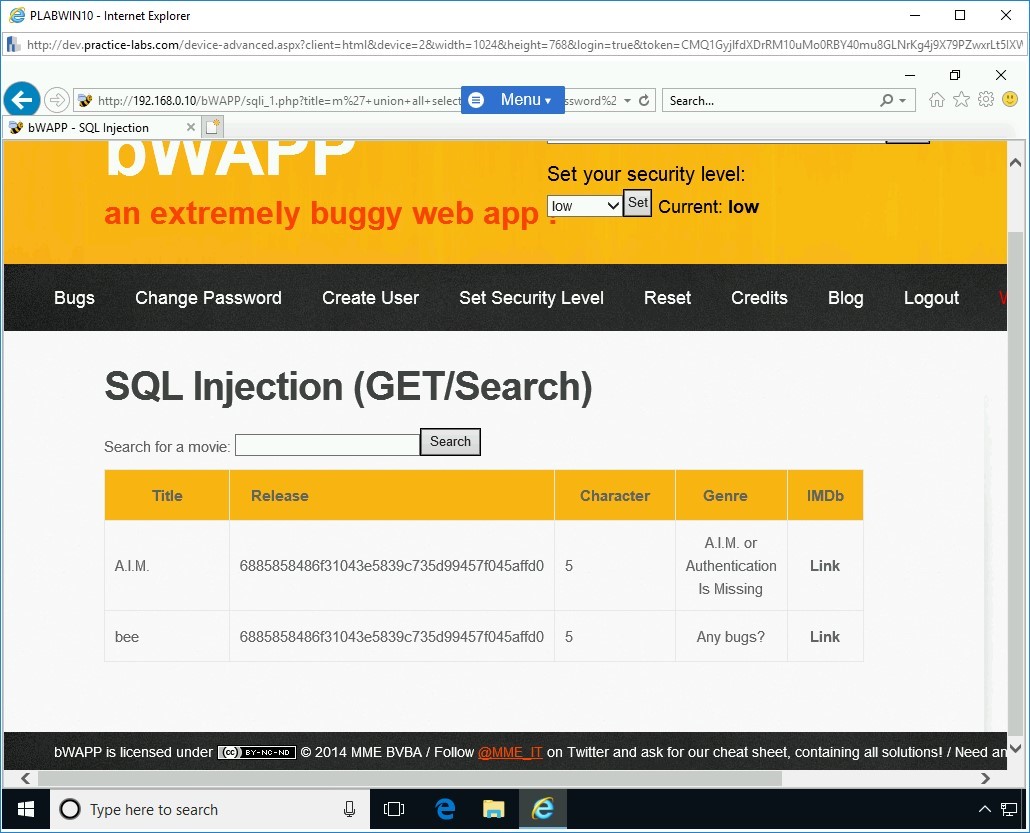Click the Search for a movie field
1030x833 pixels.
(327, 445)
